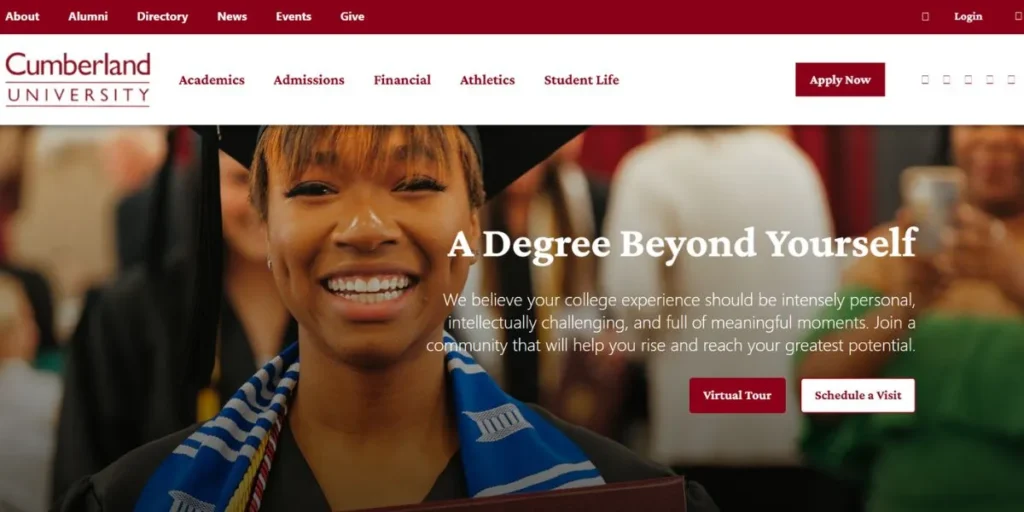
Task: Click the second small icon after Apply Now
Action: [946, 80]
